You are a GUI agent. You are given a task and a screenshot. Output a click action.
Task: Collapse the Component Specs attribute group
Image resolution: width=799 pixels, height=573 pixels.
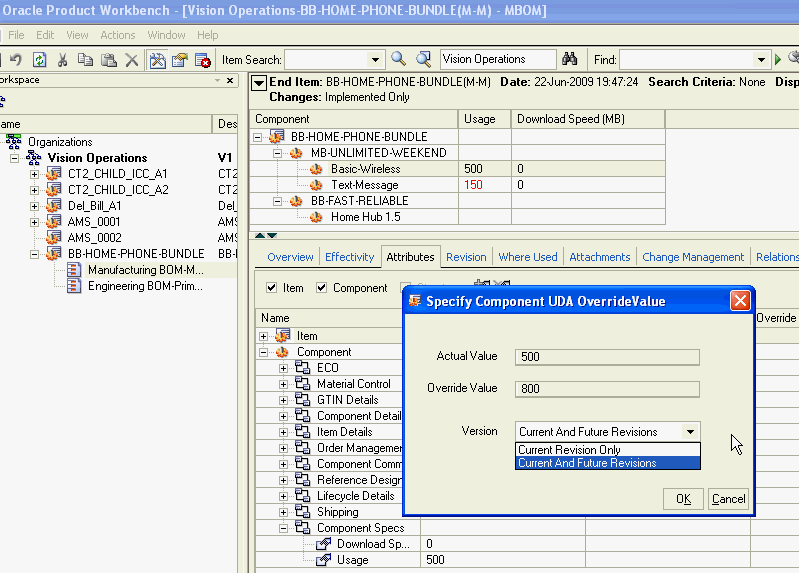pyautogui.click(x=283, y=528)
